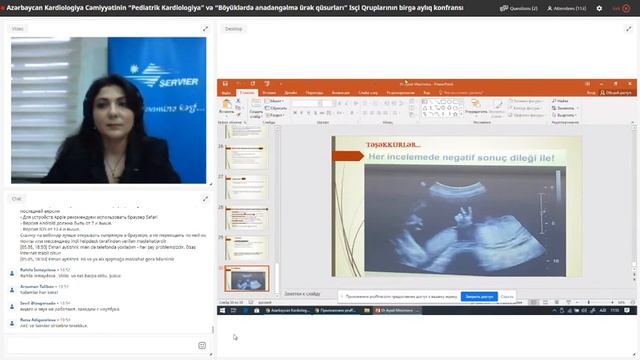Open the Windows Start button
Viewport: 640px width, 360px height.
click(x=222, y=311)
